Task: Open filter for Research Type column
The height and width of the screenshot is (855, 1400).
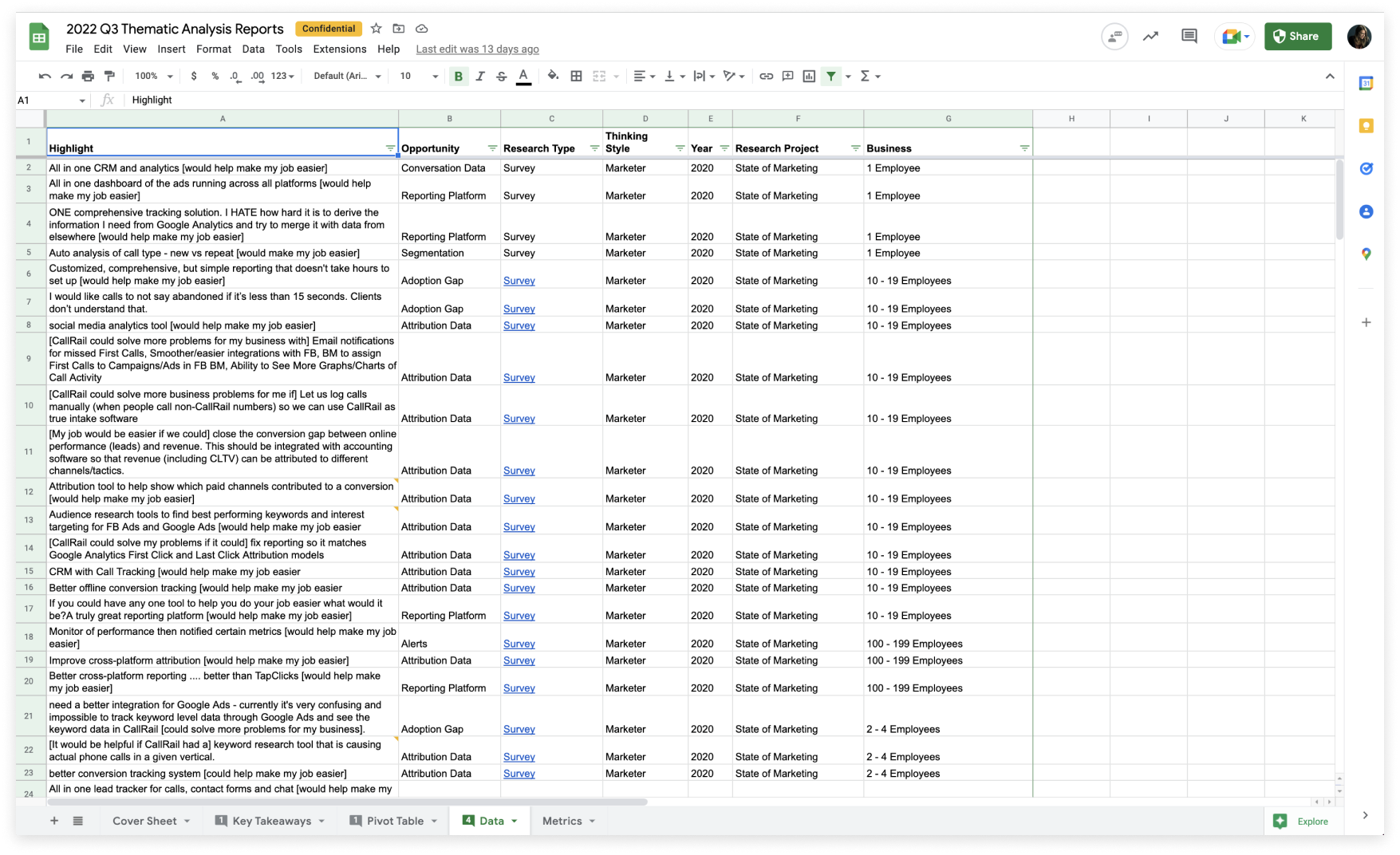Action: (594, 148)
